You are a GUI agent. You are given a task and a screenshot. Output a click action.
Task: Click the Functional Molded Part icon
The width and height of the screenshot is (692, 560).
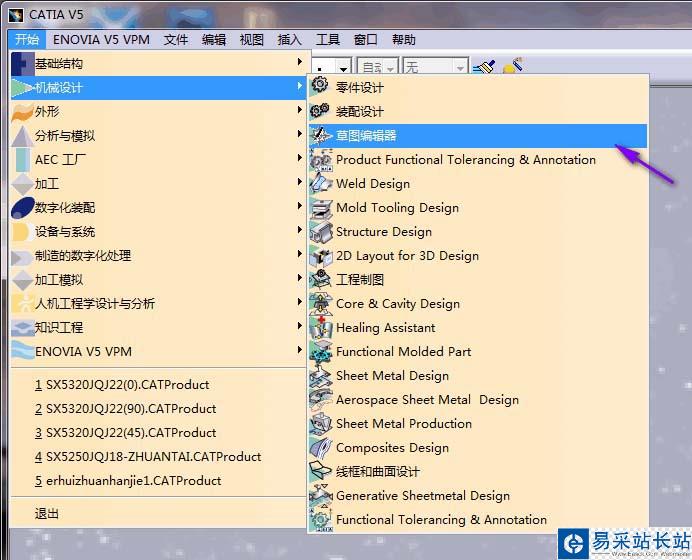321,352
